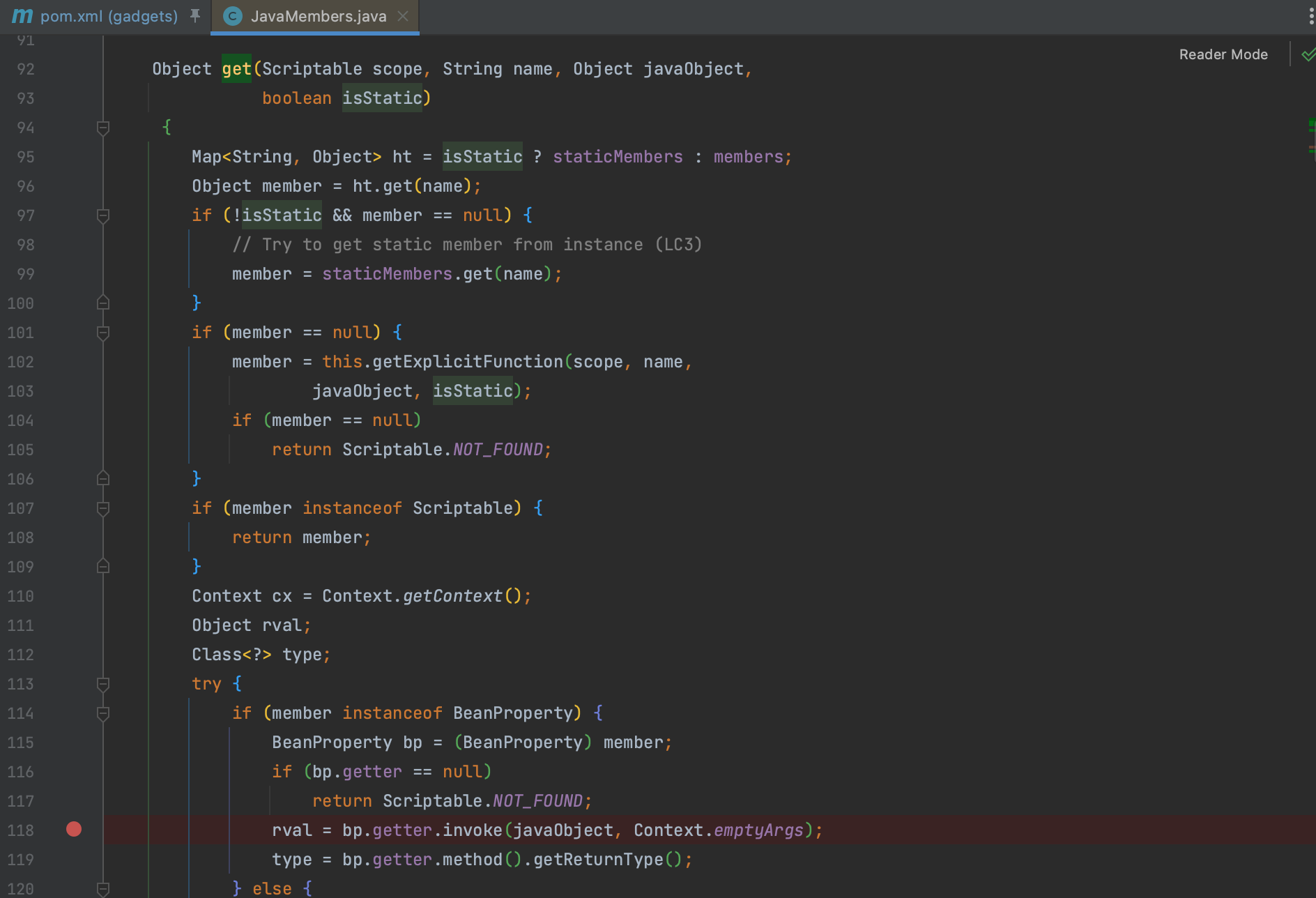Collapse the fold end marker at line 100

pyautogui.click(x=103, y=303)
